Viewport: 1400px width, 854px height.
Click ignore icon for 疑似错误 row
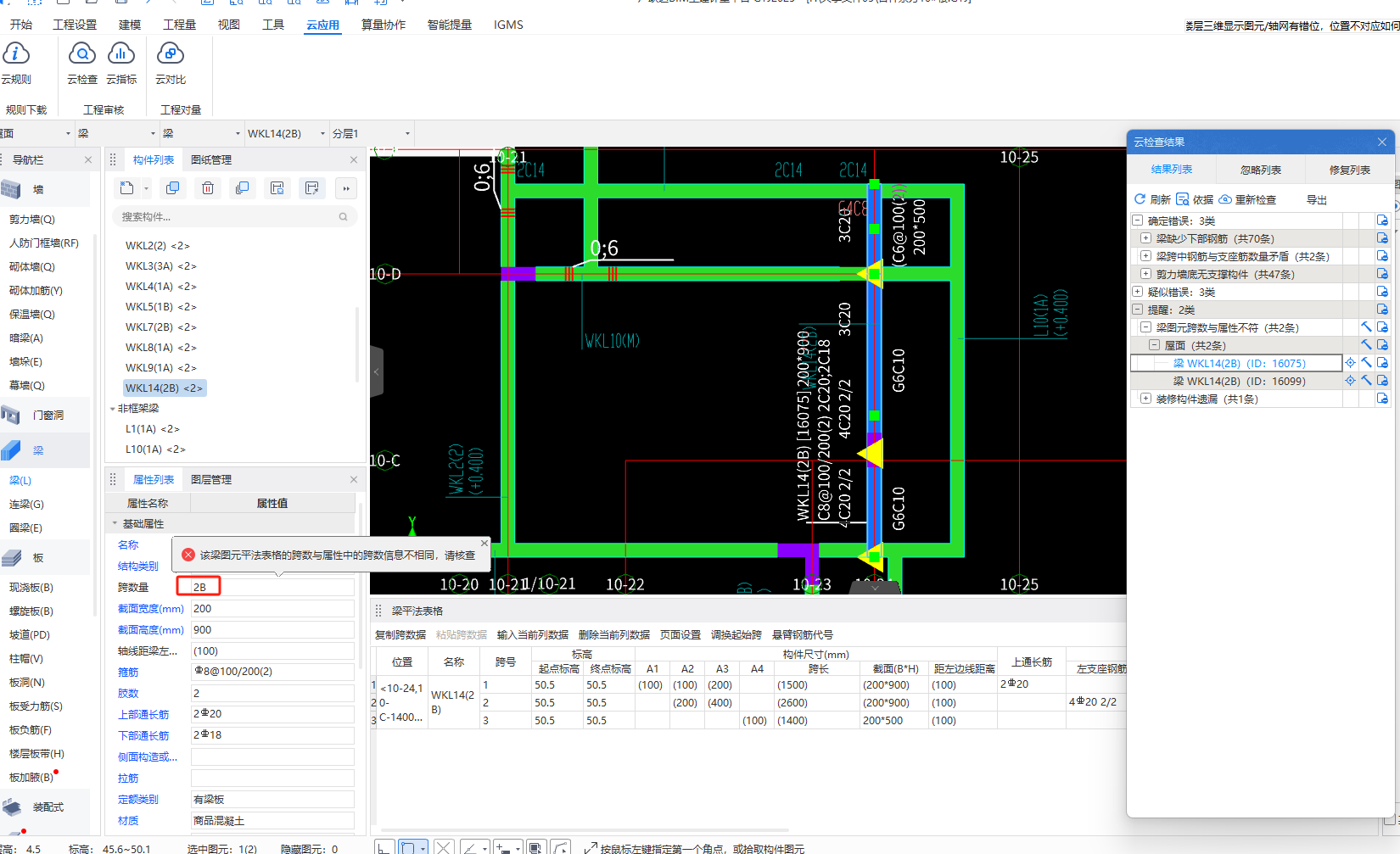1382,292
